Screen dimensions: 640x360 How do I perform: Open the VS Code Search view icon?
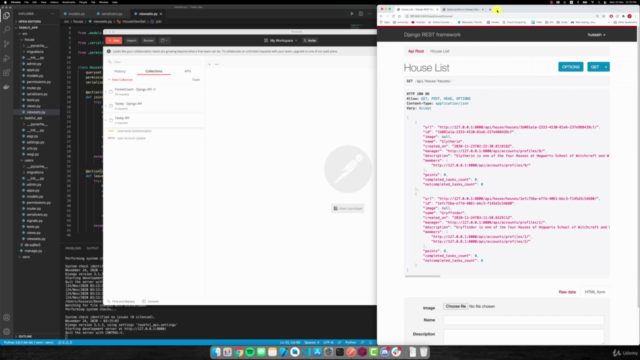pos(7,29)
